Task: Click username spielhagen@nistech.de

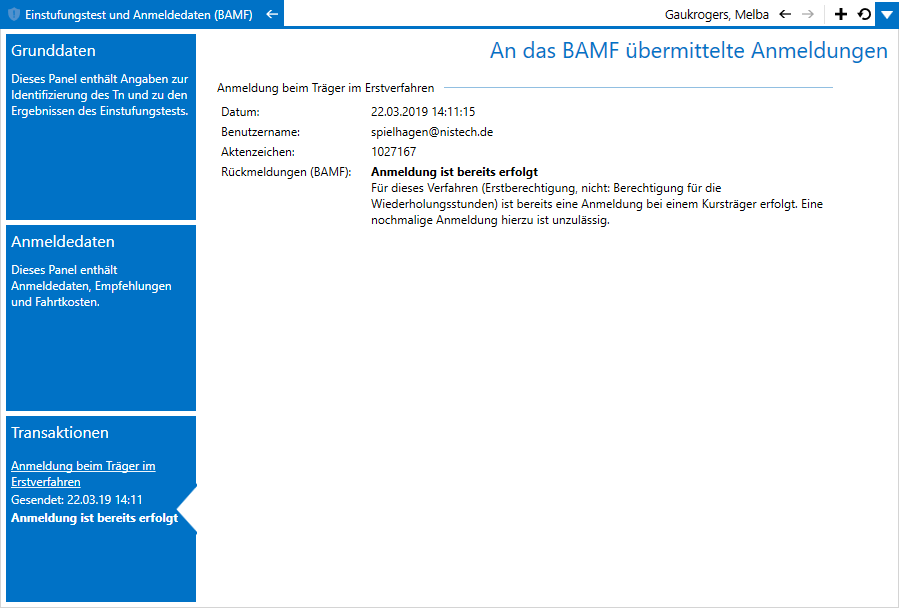Action: (x=432, y=132)
